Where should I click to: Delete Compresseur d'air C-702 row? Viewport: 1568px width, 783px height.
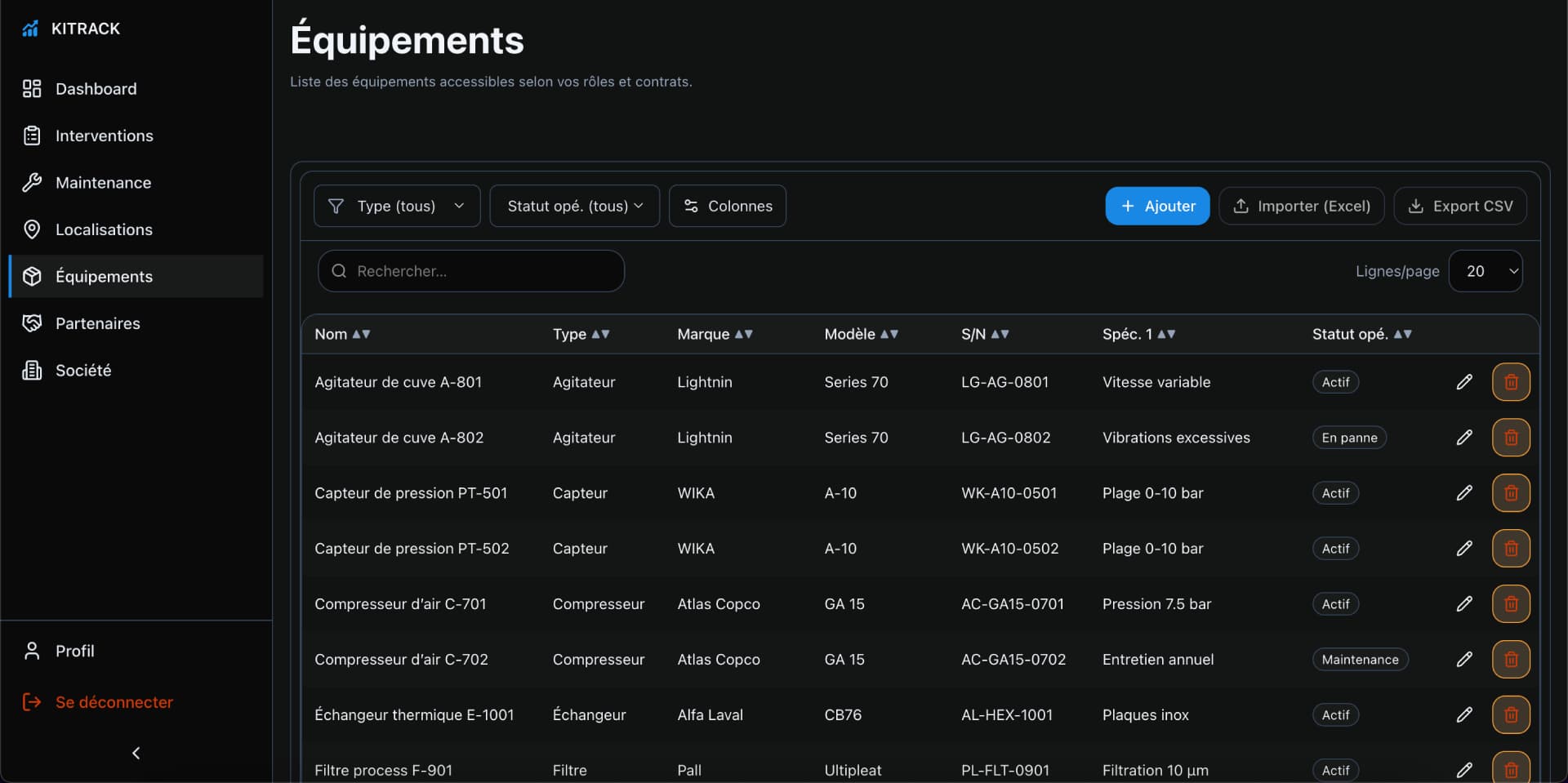(x=1511, y=660)
